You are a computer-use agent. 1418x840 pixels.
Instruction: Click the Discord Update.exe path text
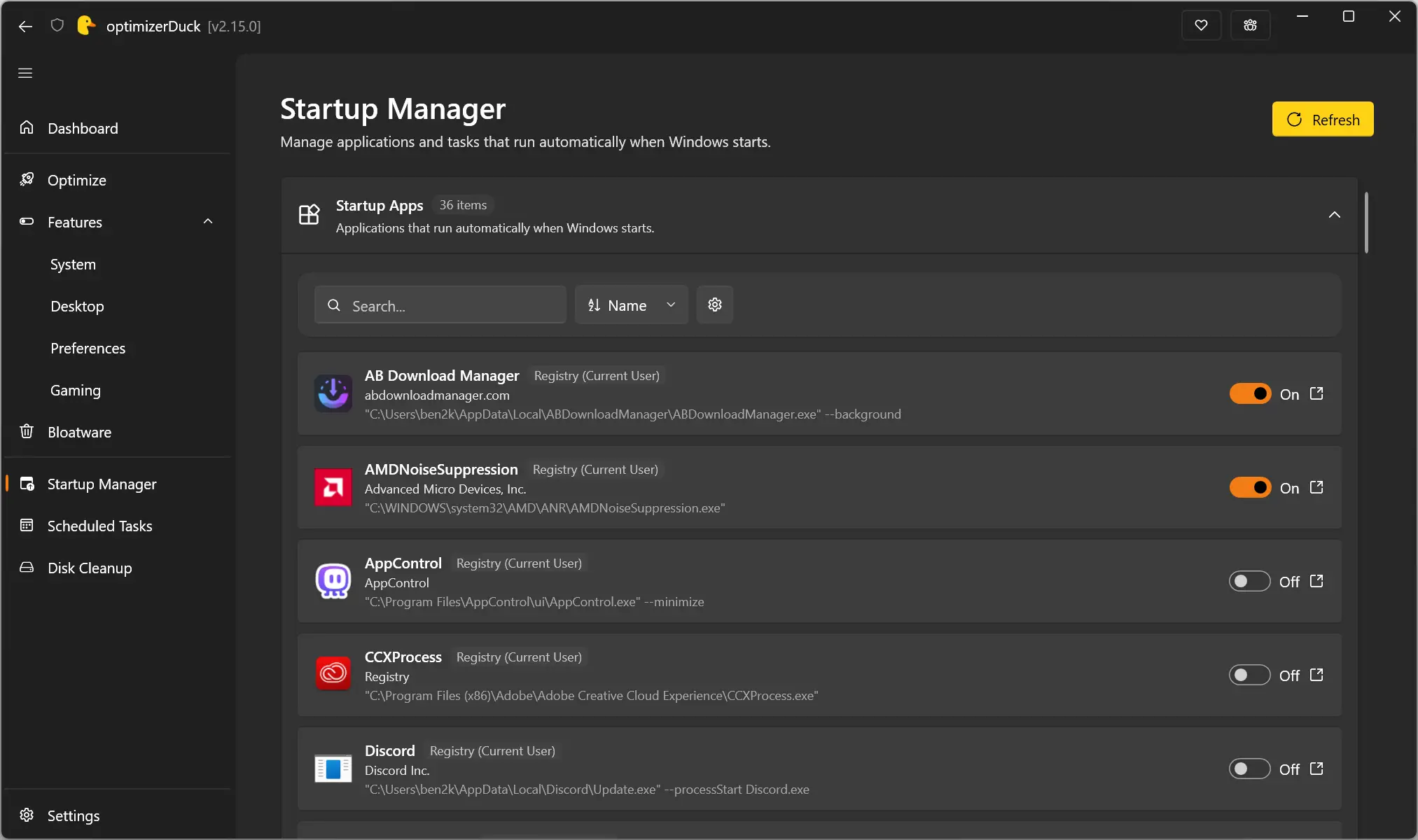pos(587,790)
